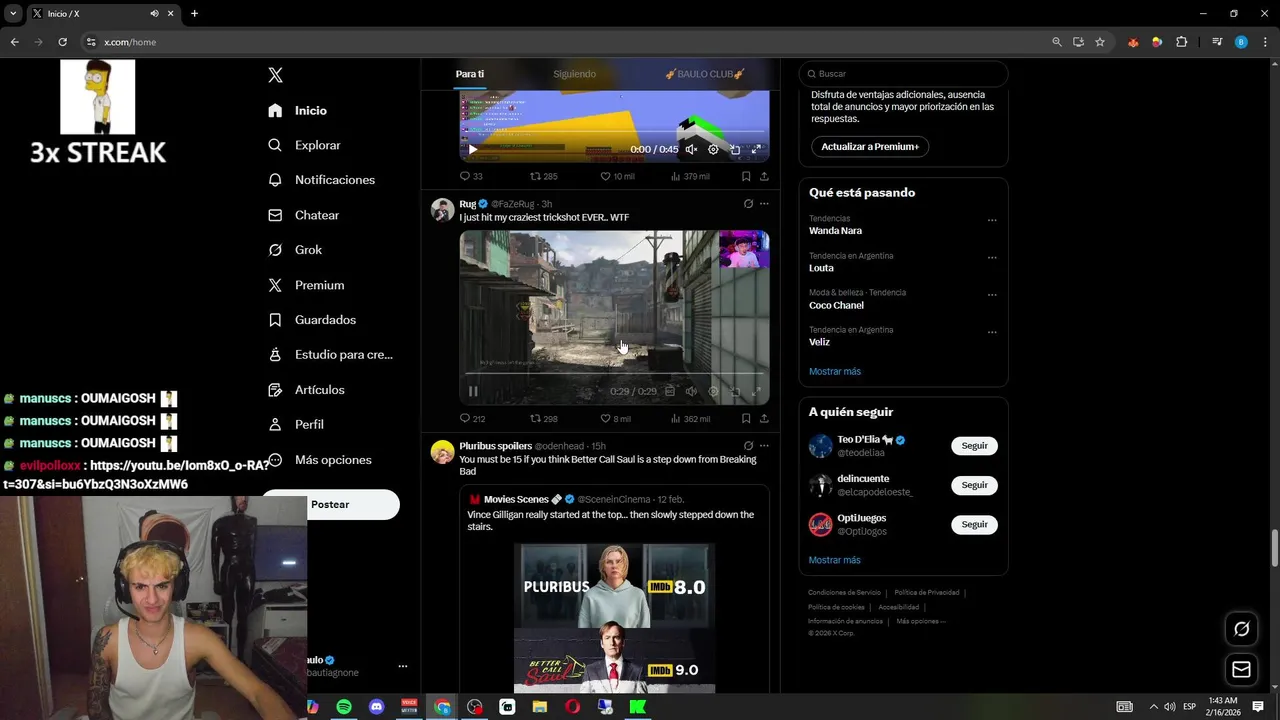
Task: Open FaZeRug's profile avatar
Action: tap(442, 209)
